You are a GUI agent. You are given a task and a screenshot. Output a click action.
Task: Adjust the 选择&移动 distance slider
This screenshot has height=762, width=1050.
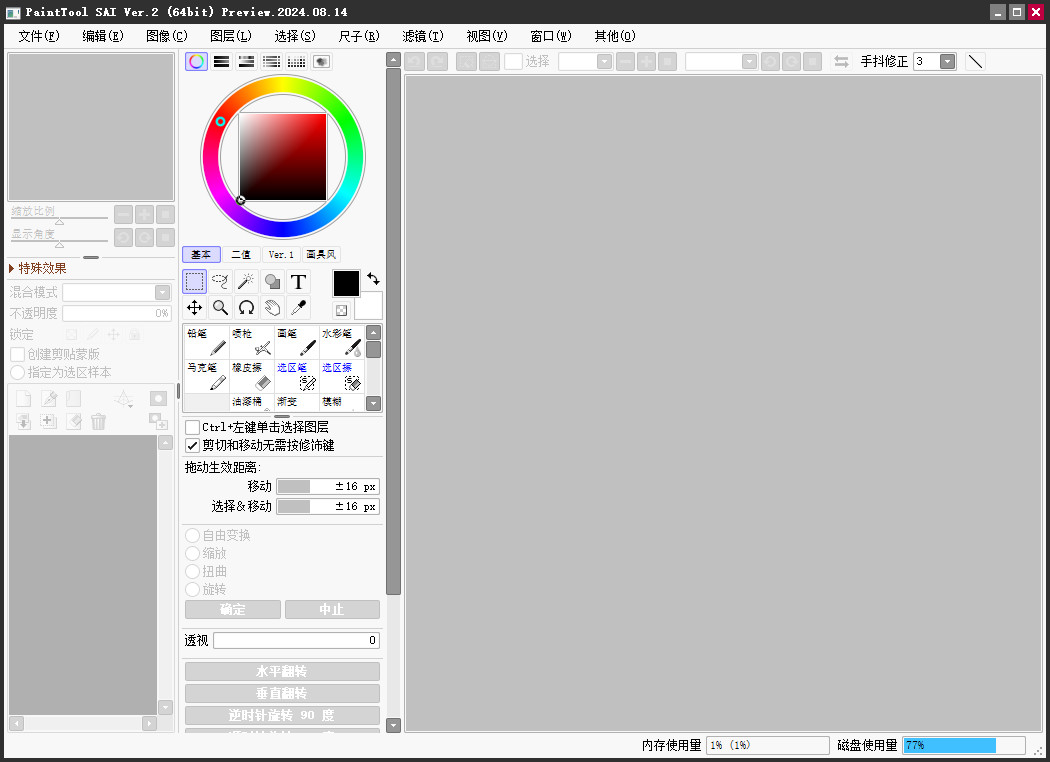pos(328,507)
